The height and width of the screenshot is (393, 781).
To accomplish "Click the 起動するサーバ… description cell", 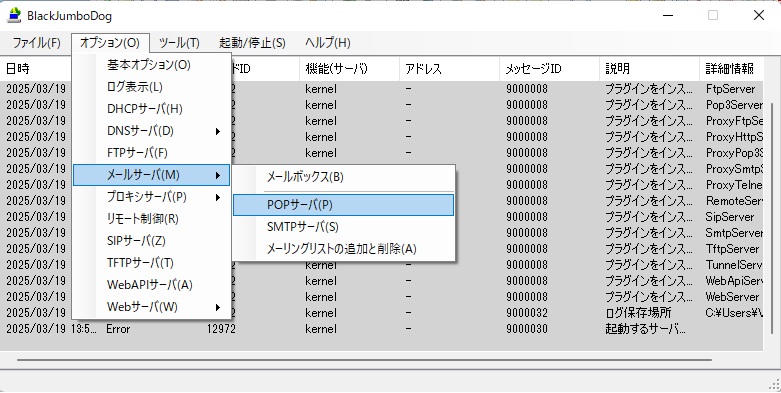I will pos(646,329).
